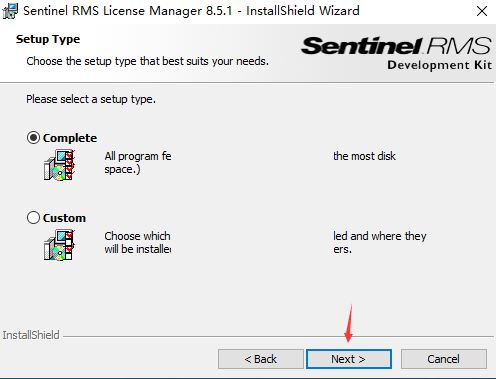Image resolution: width=496 pixels, height=379 pixels.
Task: Click the 'InstallShield' label at bottom
Action: tap(31, 335)
